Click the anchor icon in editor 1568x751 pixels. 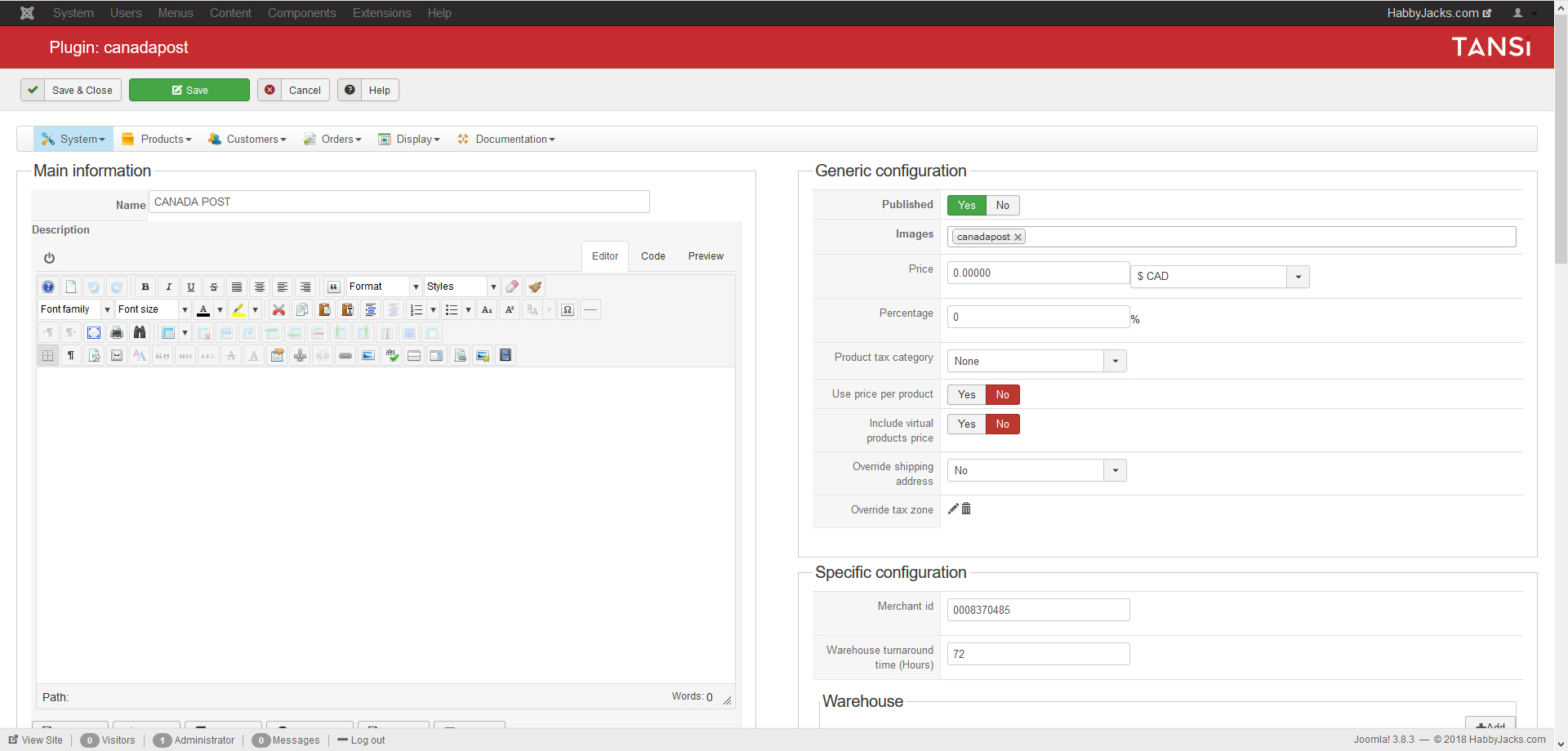pos(300,355)
